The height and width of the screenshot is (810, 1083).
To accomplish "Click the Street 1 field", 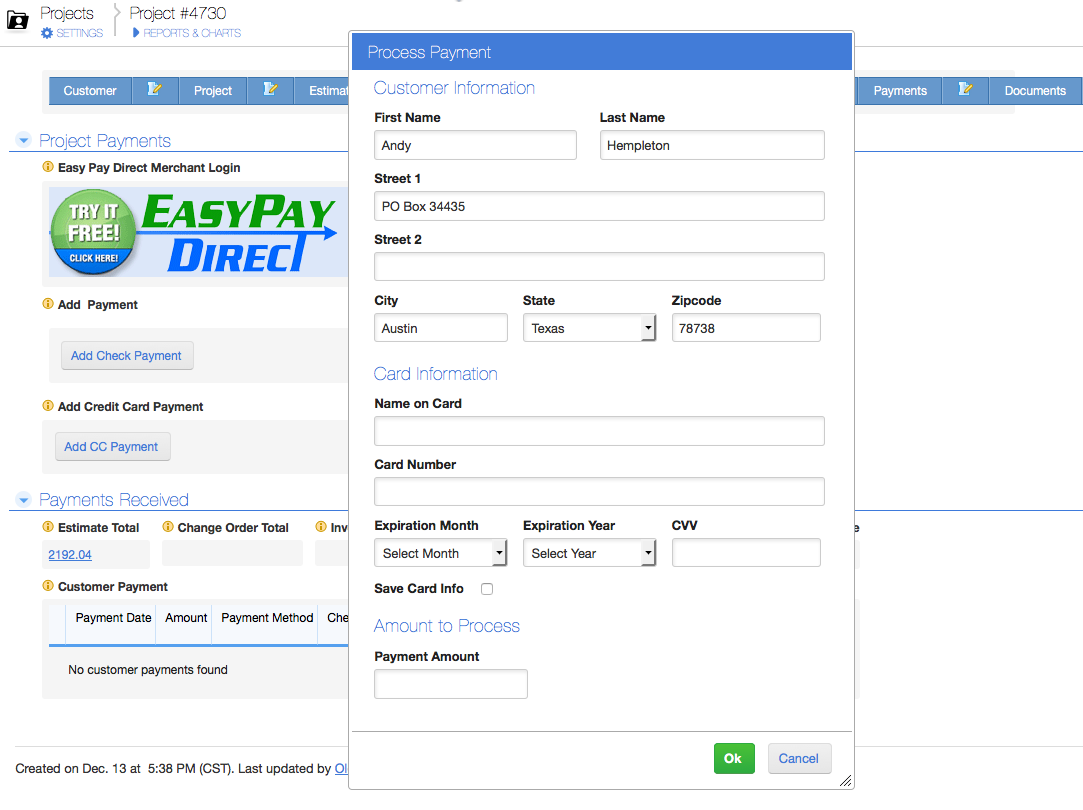I will pyautogui.click(x=599, y=206).
